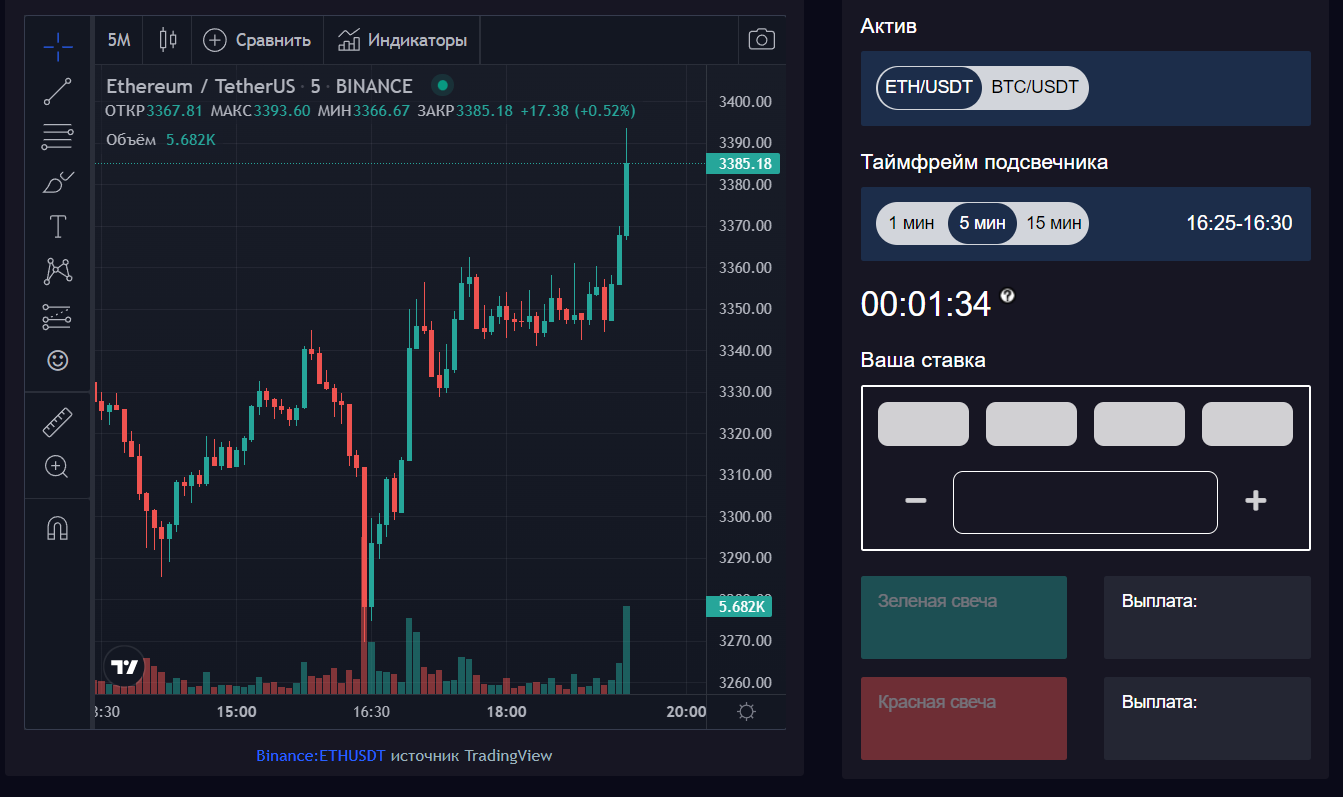The width and height of the screenshot is (1343, 797).
Task: Click the 15:00 time axis label
Action: pos(236,712)
